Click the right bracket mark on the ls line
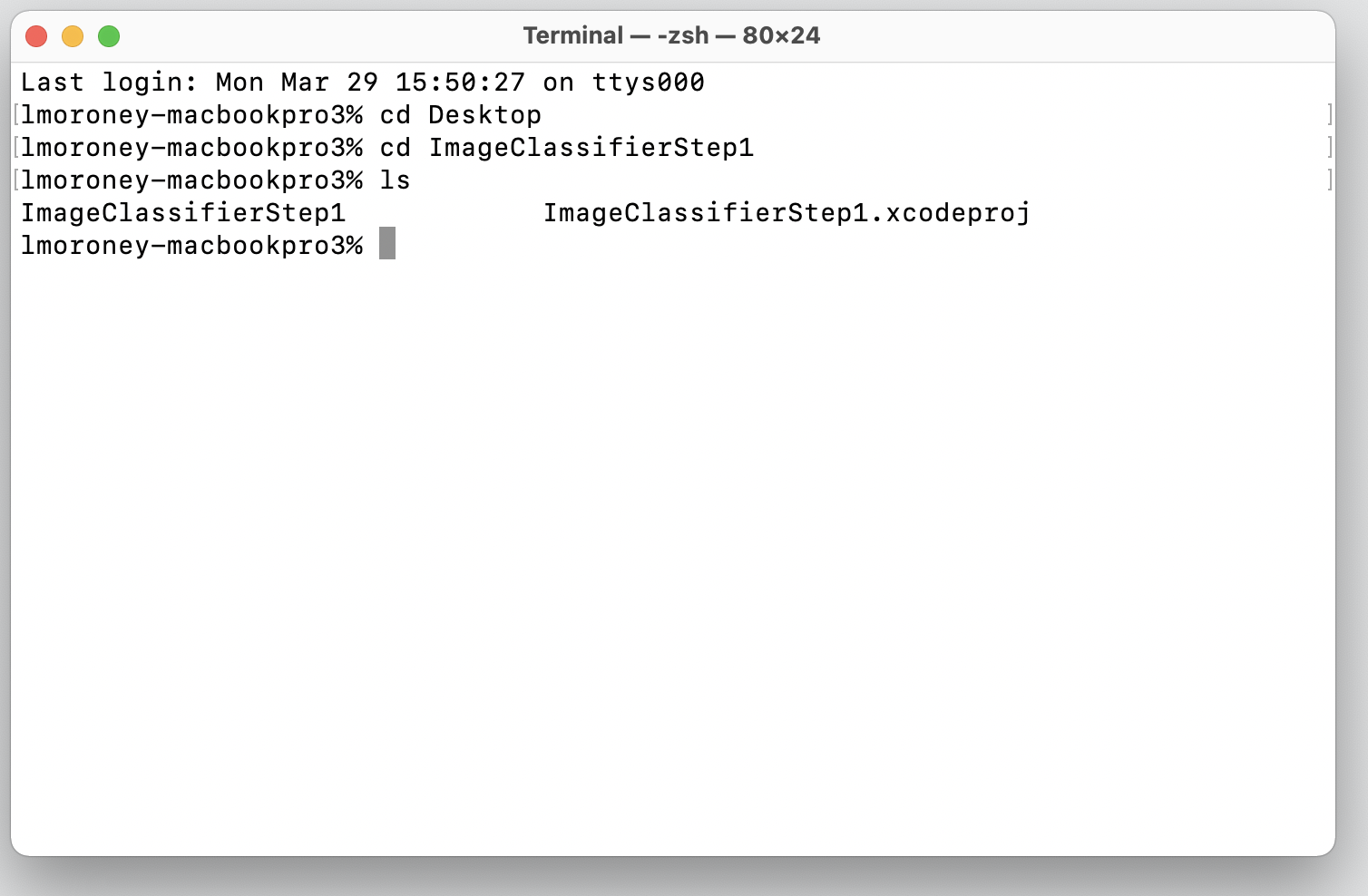 point(1329,180)
